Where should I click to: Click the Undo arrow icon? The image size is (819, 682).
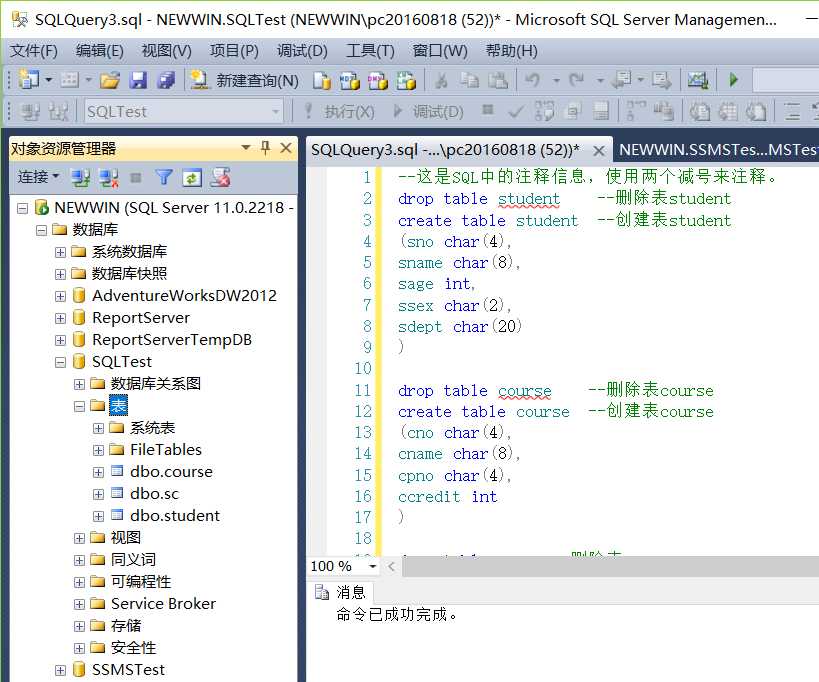[533, 80]
